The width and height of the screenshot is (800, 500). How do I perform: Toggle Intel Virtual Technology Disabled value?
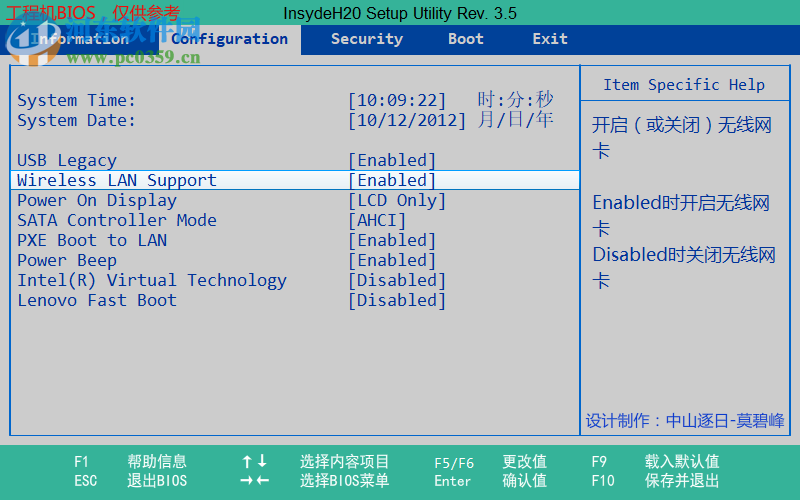pos(397,281)
